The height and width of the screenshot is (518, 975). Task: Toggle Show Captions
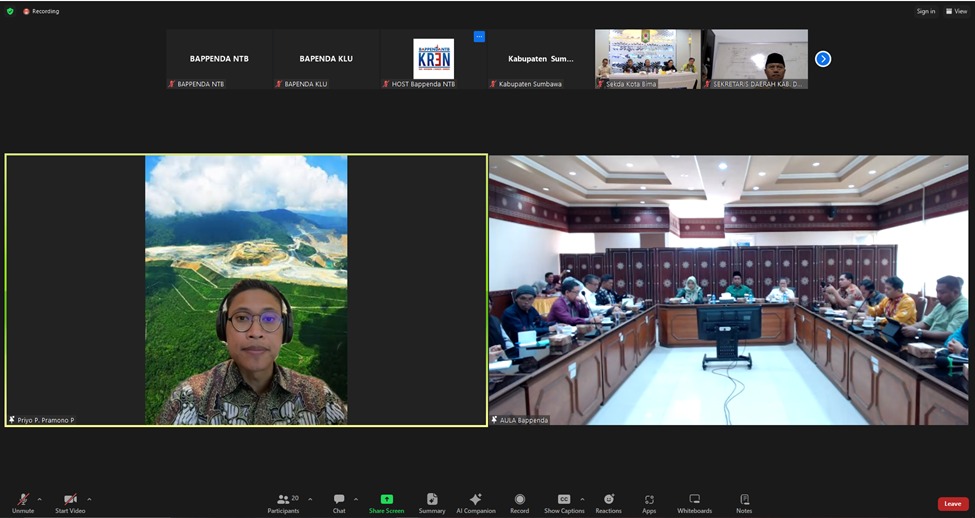(x=564, y=502)
